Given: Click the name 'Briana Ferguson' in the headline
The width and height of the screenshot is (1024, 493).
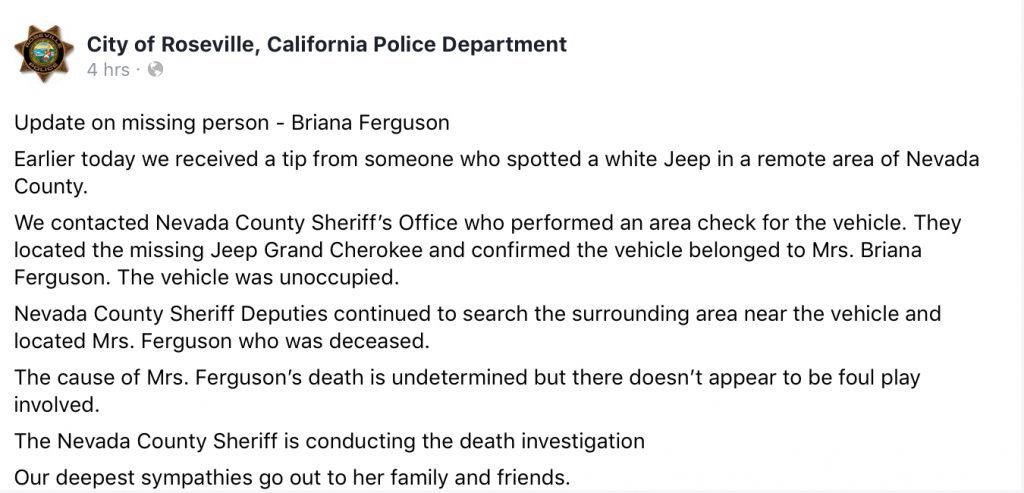Looking at the screenshot, I should point(370,123).
